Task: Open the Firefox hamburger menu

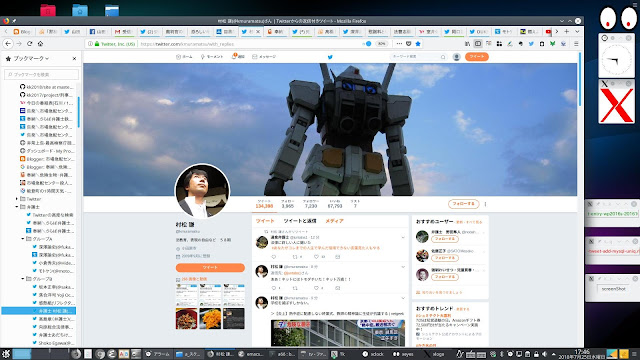Action: pyautogui.click(x=576, y=44)
